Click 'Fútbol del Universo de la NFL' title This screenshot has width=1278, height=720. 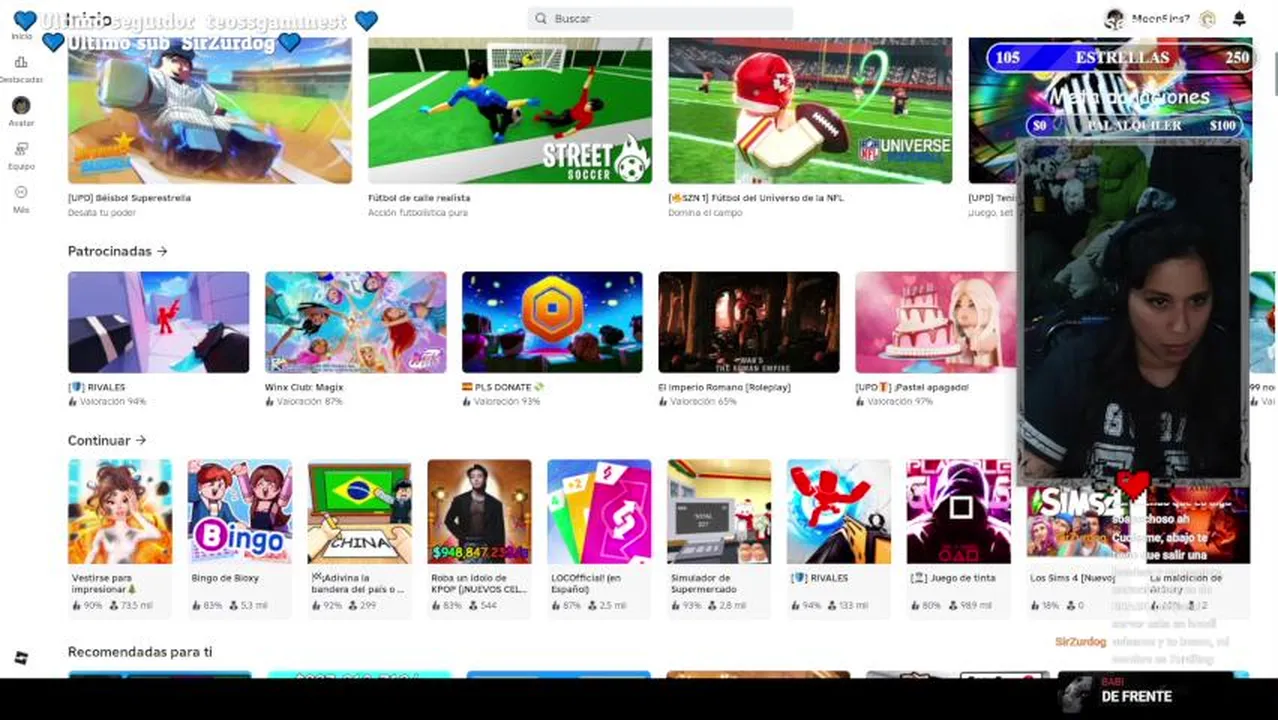click(756, 198)
